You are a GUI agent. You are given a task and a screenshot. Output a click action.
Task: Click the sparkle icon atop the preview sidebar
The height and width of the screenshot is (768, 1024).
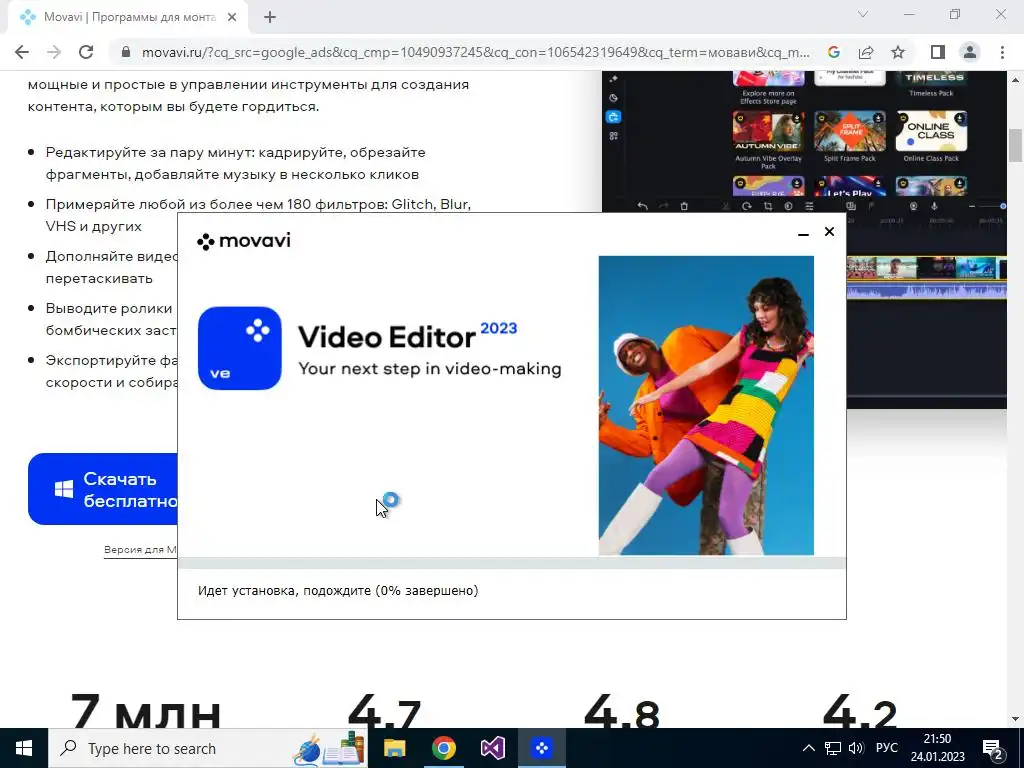click(613, 78)
